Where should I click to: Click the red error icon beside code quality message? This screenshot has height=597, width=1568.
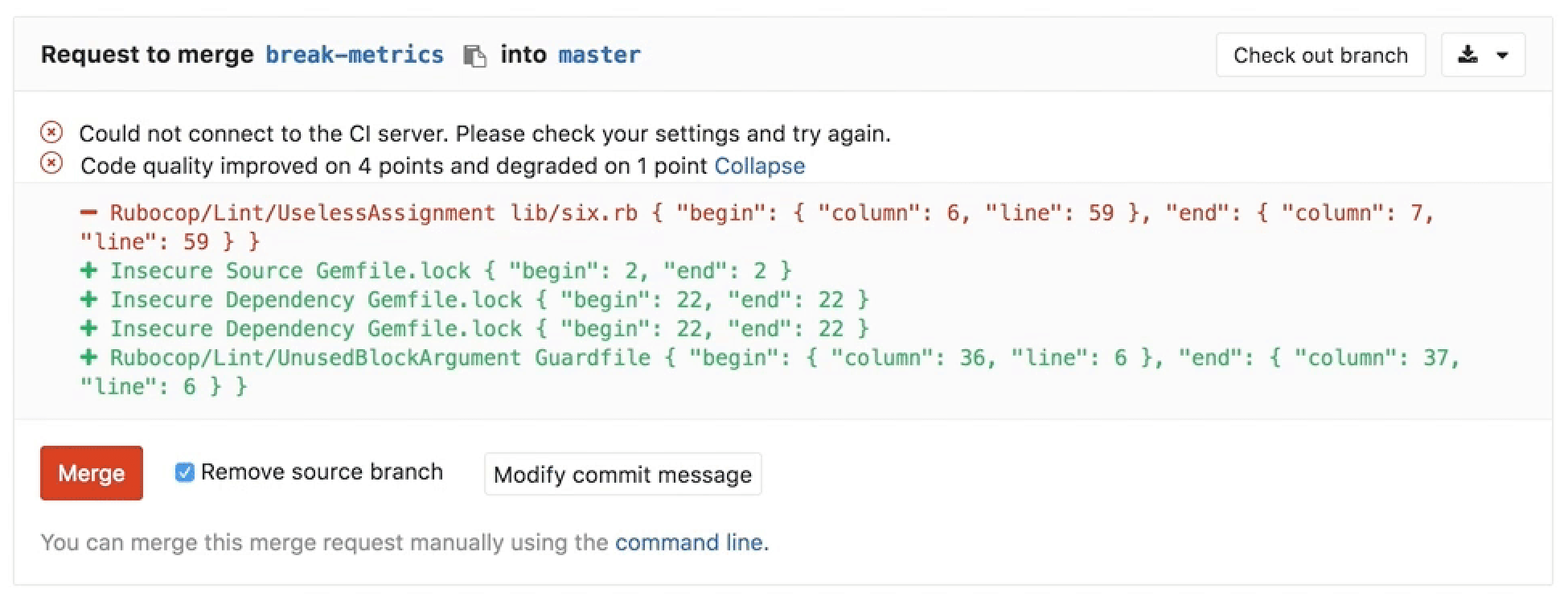[x=51, y=164]
